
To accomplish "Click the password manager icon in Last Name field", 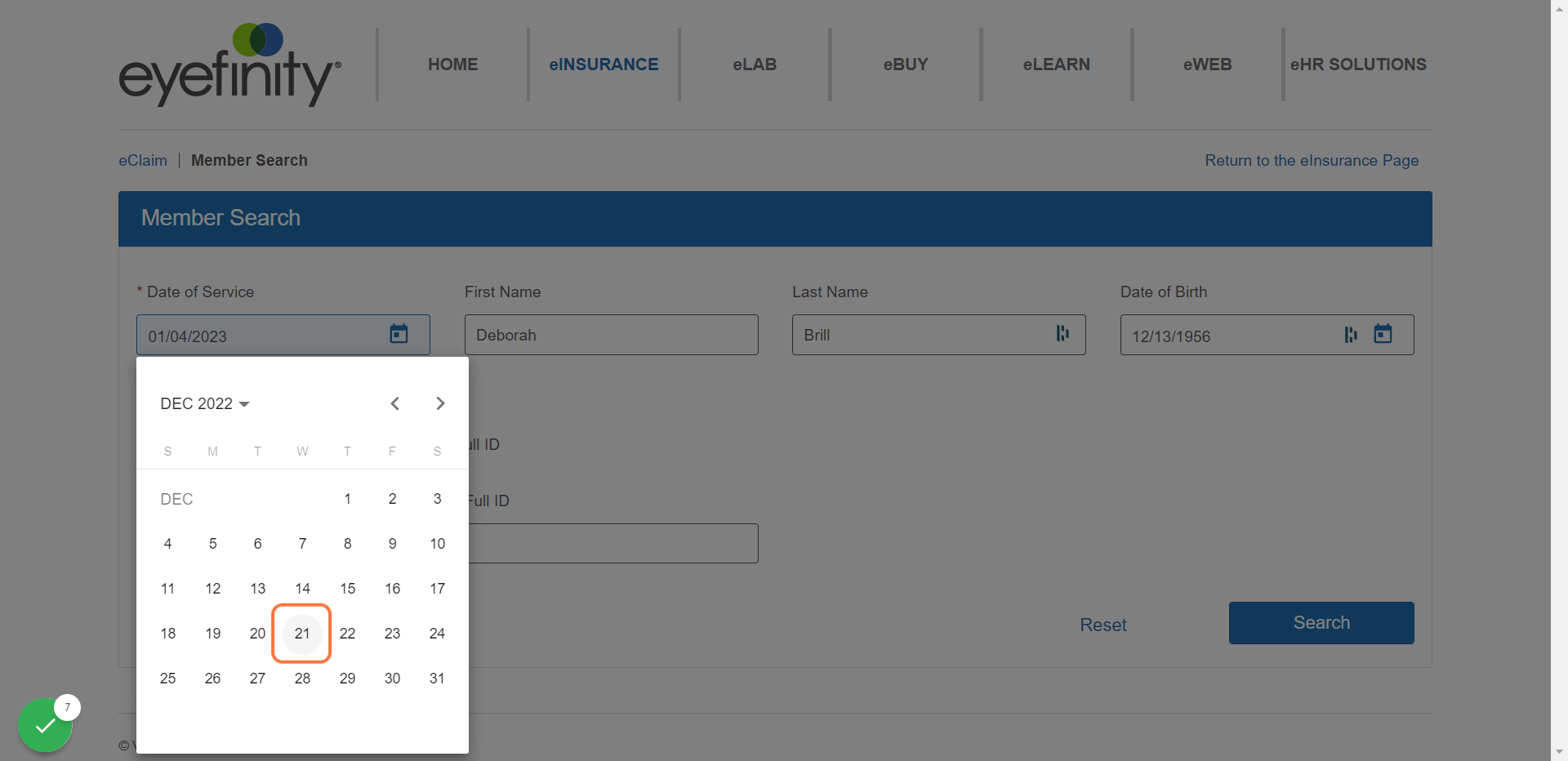I will [1062, 333].
